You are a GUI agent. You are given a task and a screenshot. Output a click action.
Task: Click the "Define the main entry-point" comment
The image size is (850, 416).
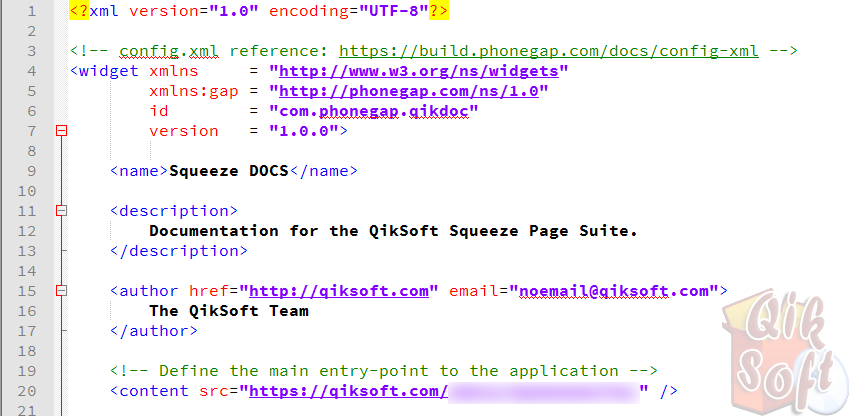[384, 370]
